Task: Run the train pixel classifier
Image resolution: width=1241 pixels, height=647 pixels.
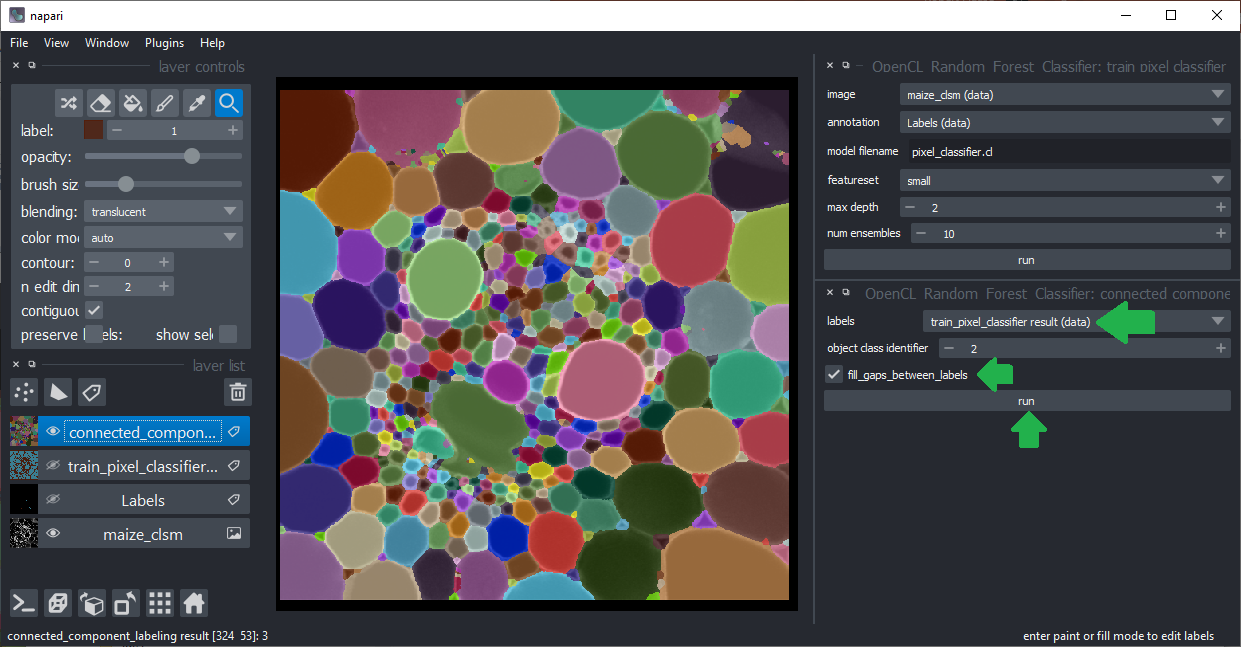Action: [1026, 260]
